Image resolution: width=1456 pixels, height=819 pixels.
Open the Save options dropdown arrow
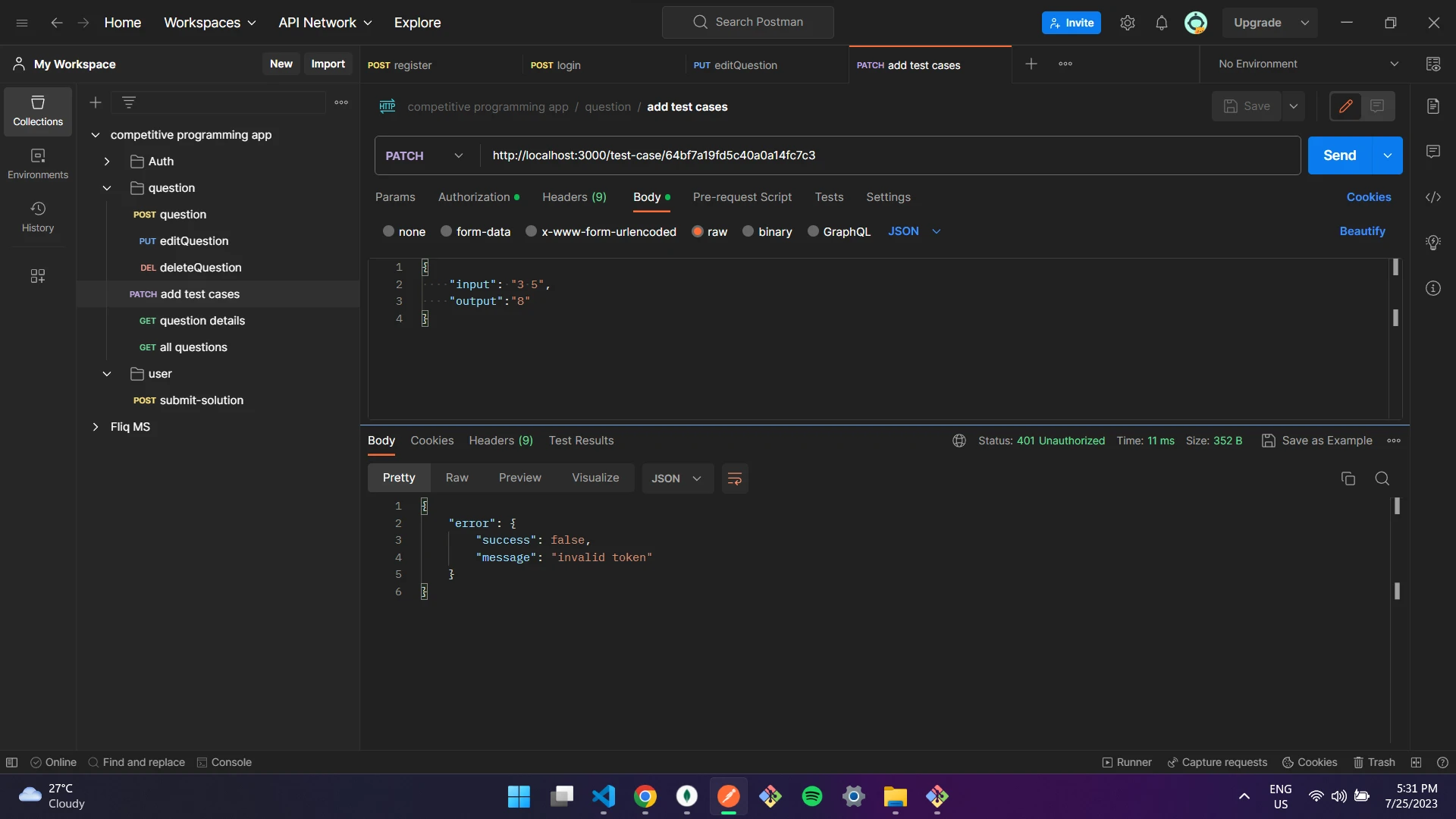[x=1294, y=106]
